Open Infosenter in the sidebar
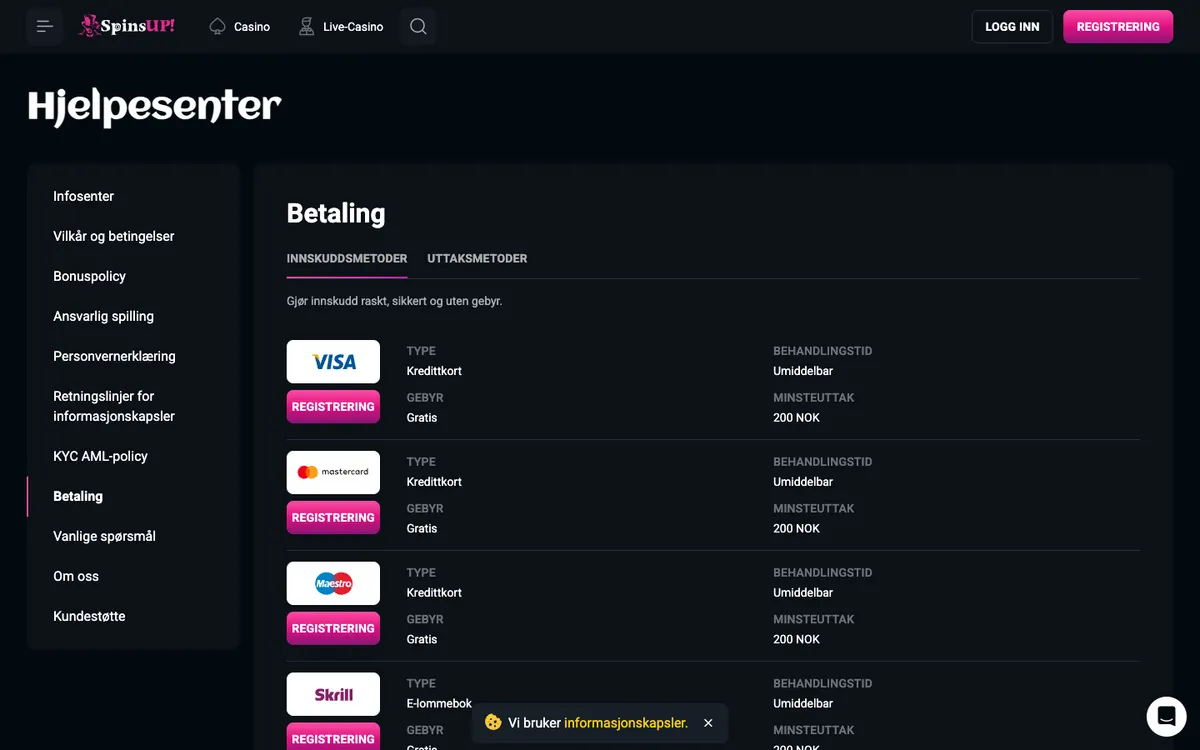Screen dimensions: 1200x750 tap(84, 196)
